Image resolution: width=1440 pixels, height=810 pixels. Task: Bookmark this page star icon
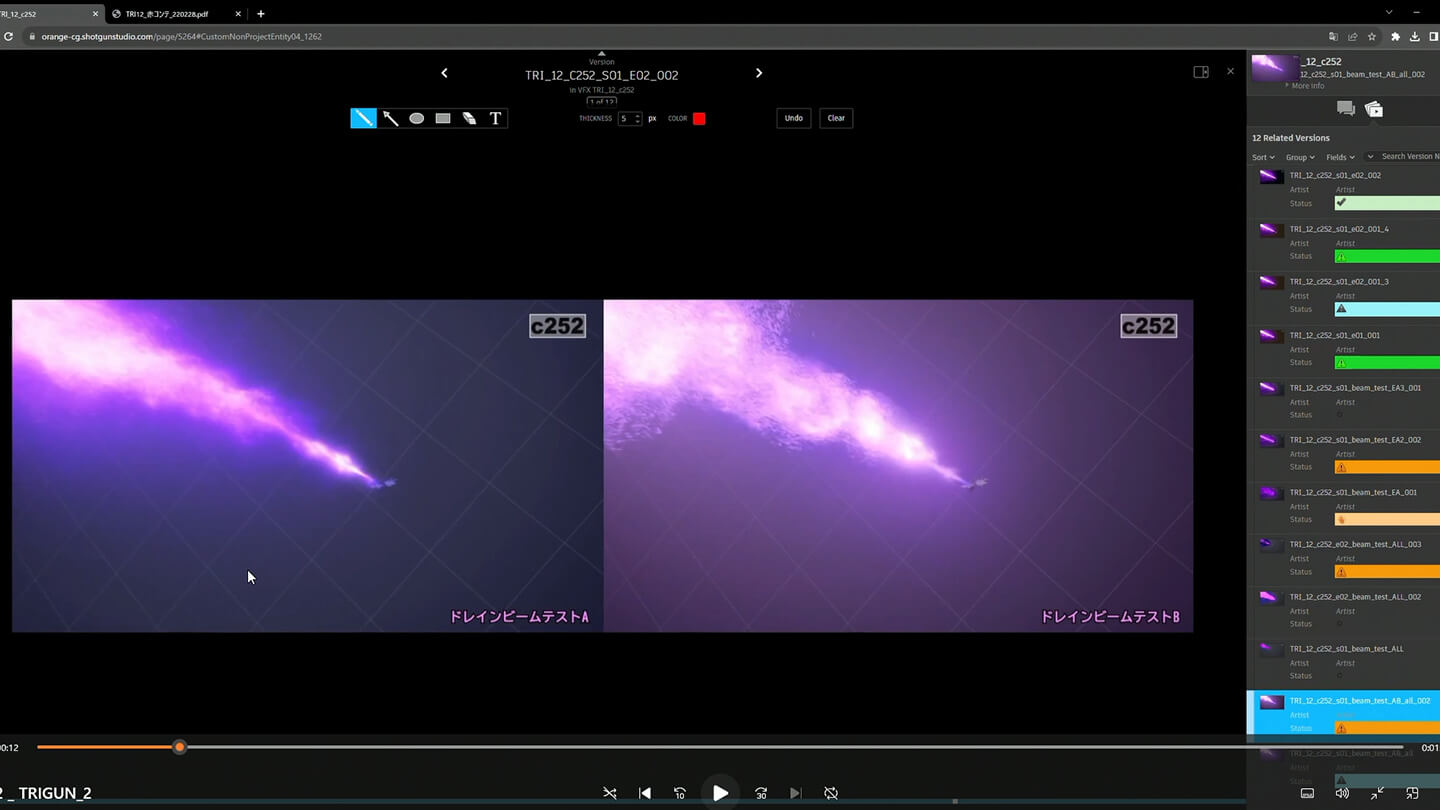(1371, 37)
